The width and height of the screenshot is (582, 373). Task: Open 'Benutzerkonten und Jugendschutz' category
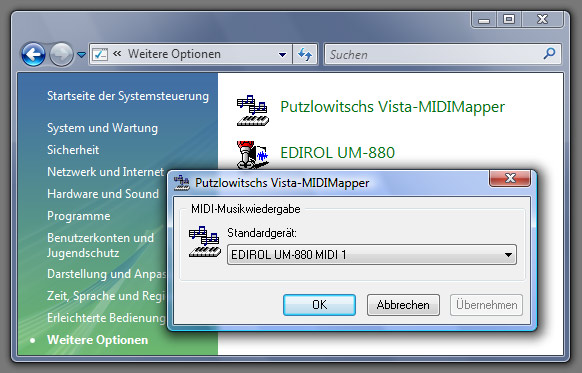(100, 245)
